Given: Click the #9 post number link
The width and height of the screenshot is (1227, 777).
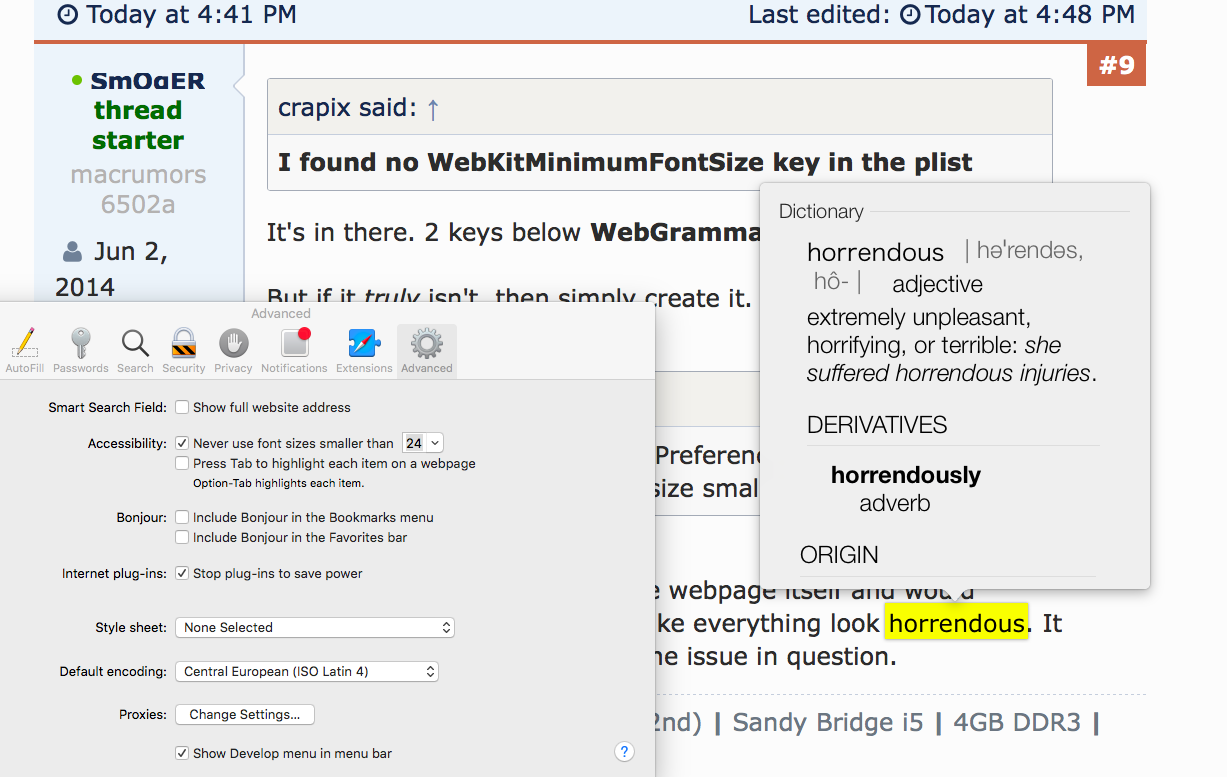Looking at the screenshot, I should pos(1116,66).
